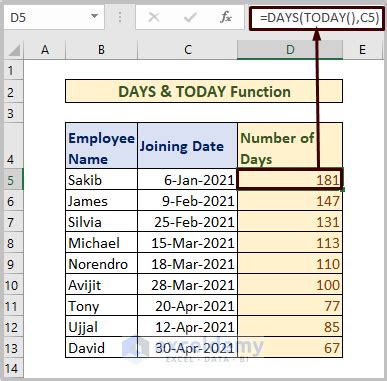This screenshot has width=387, height=381.
Task: Select the days cell showing 181
Action: point(290,179)
